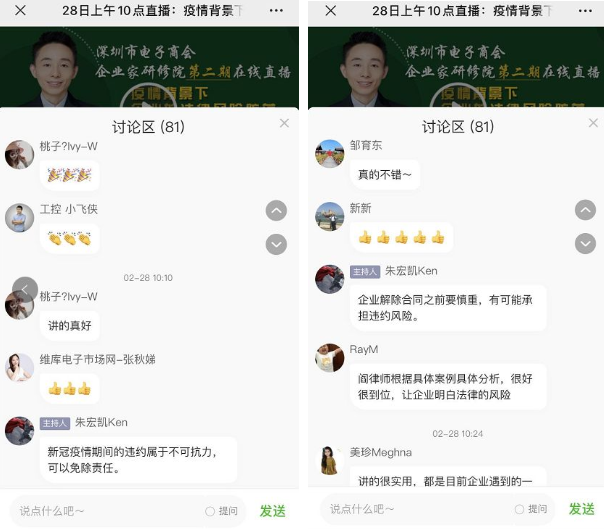Focus the left 说点什么吧 message input field
This screenshot has height=529, width=604.
coord(108,511)
